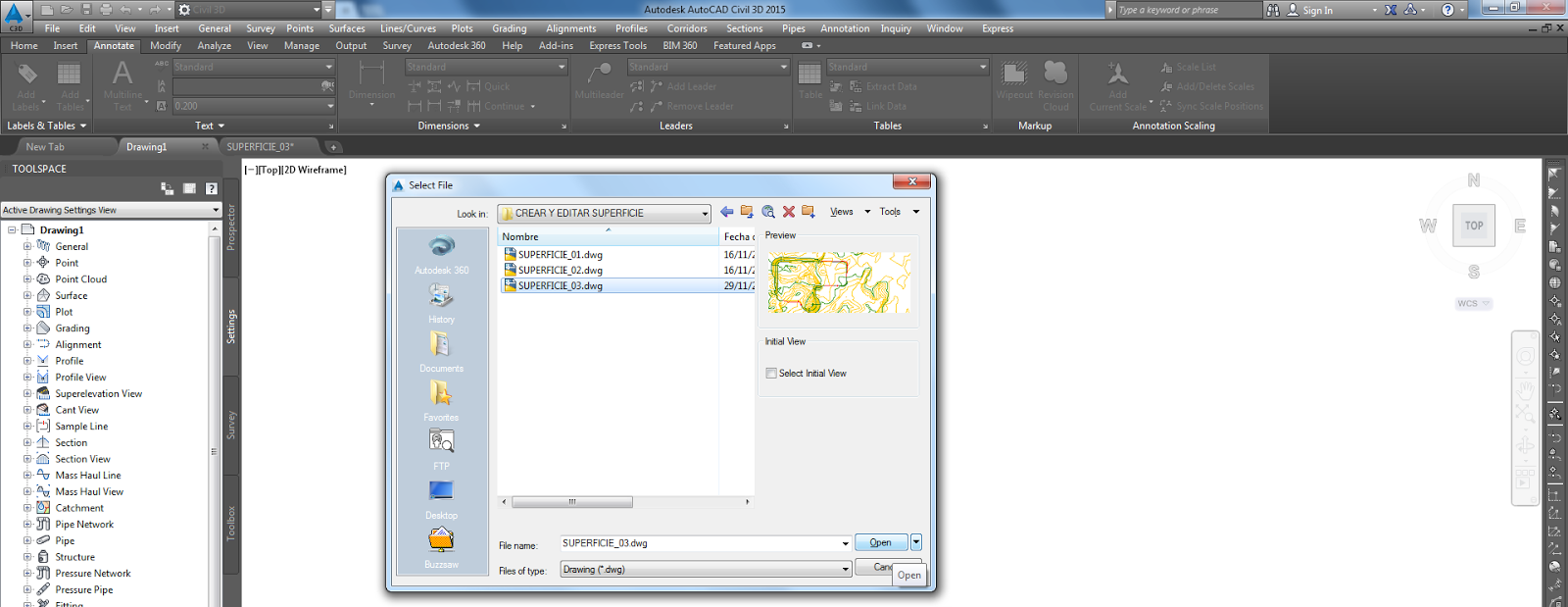Click the Add Labels ribbon icon

pyautogui.click(x=26, y=85)
